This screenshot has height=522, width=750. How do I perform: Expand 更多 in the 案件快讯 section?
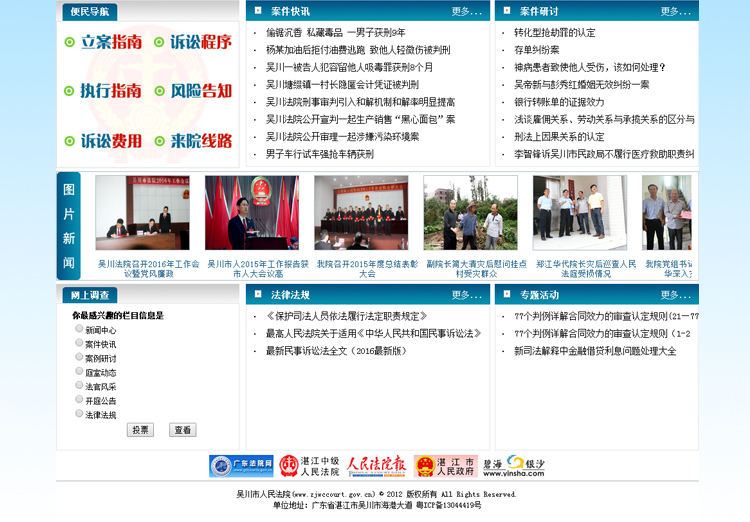[x=466, y=12]
